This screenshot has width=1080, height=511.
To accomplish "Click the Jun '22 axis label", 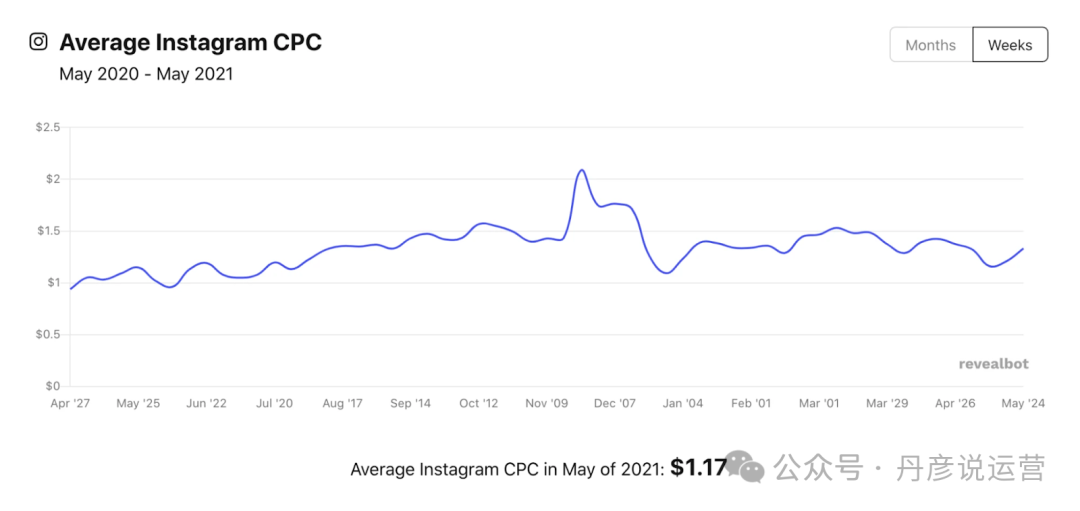I will click(x=207, y=404).
